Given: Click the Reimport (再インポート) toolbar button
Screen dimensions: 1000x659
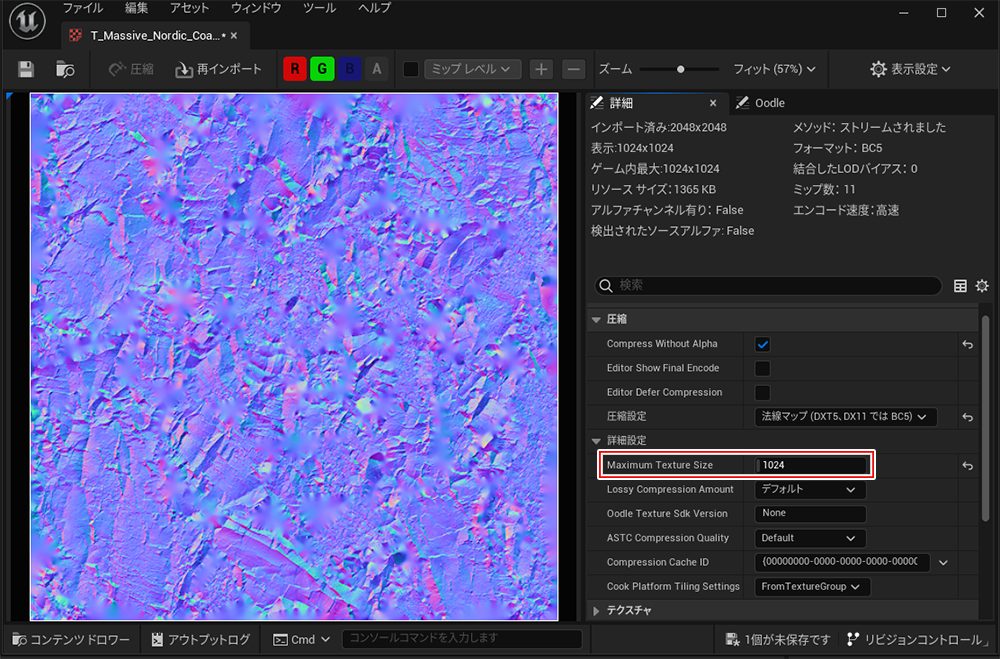Looking at the screenshot, I should click(218, 69).
